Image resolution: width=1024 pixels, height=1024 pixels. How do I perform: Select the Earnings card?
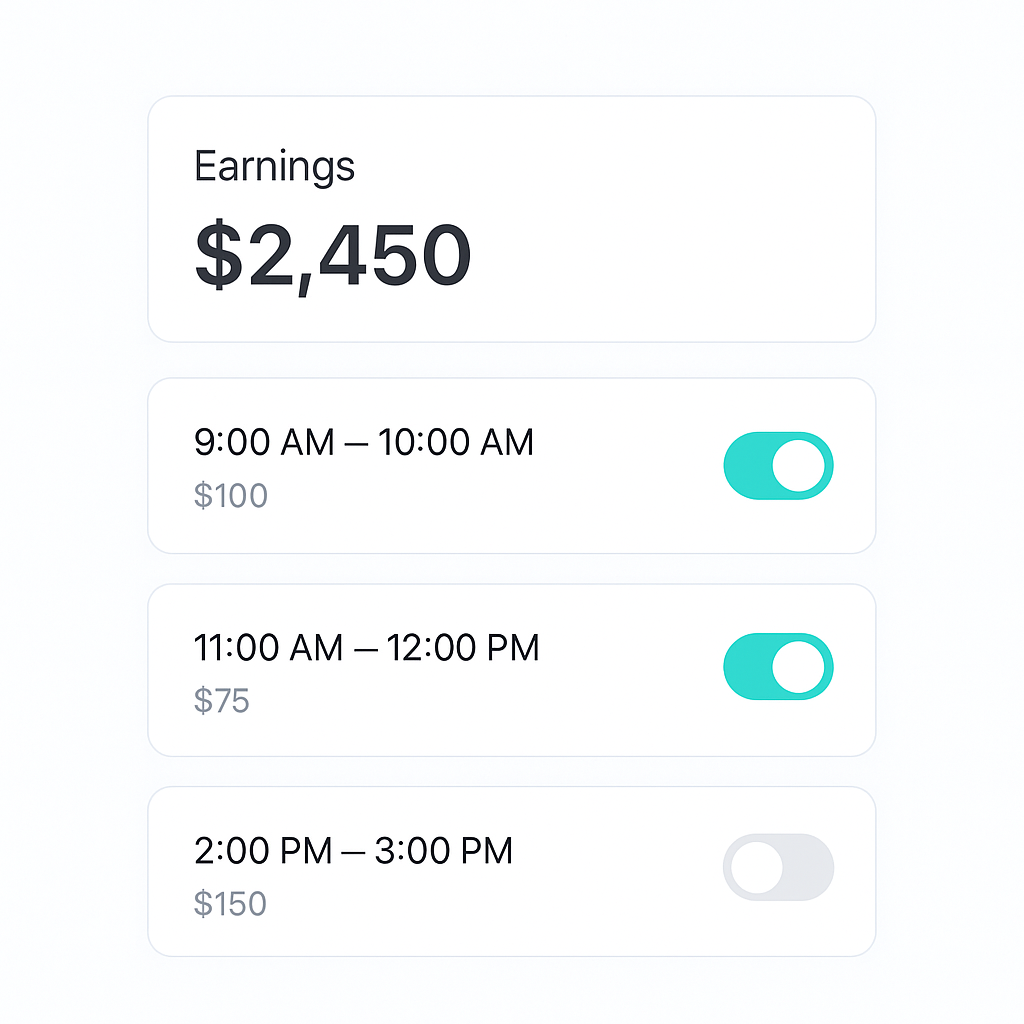tap(512, 218)
